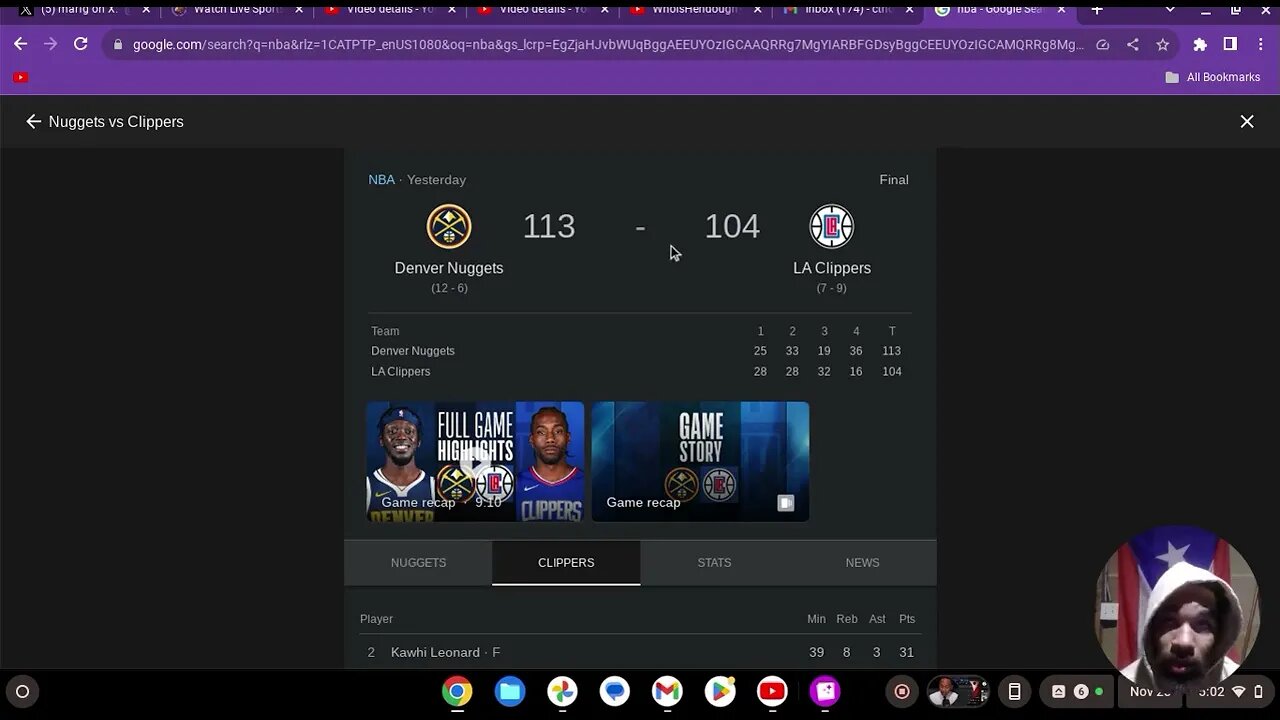Stop the screen recording

coord(902,691)
